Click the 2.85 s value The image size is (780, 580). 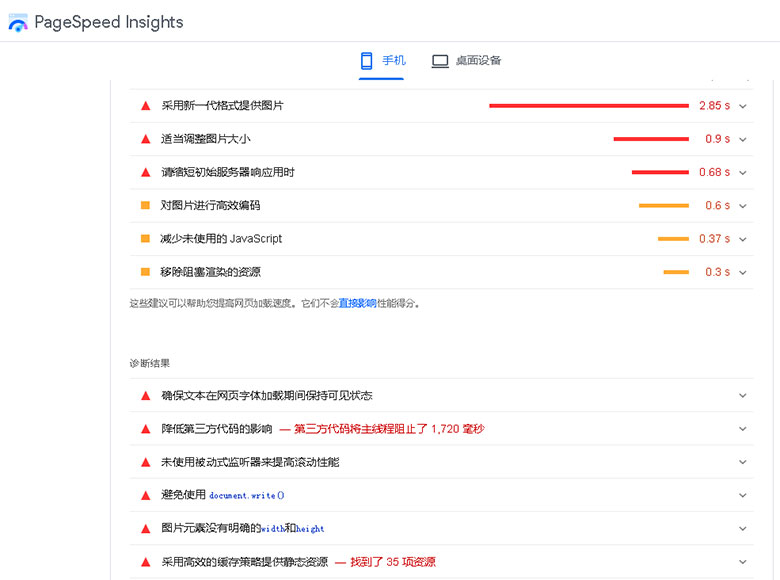[714, 105]
